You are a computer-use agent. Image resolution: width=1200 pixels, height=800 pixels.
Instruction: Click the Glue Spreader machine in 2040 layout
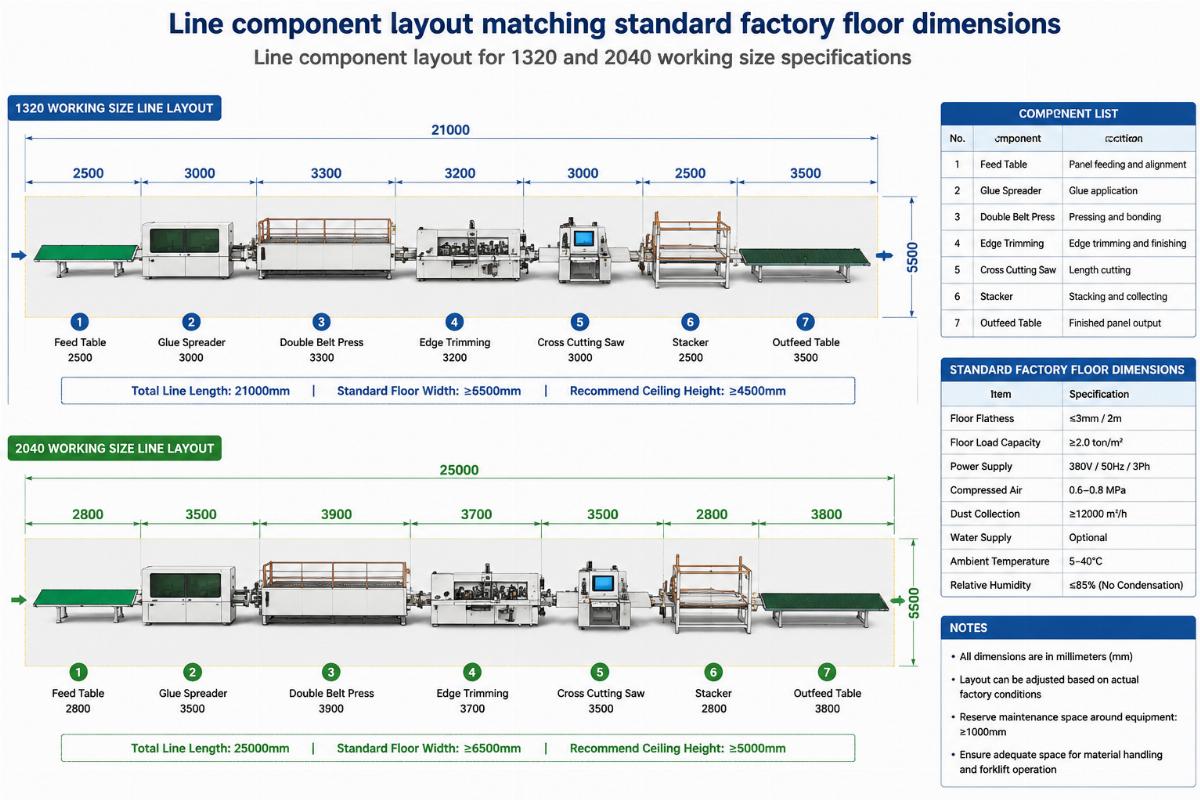click(190, 595)
